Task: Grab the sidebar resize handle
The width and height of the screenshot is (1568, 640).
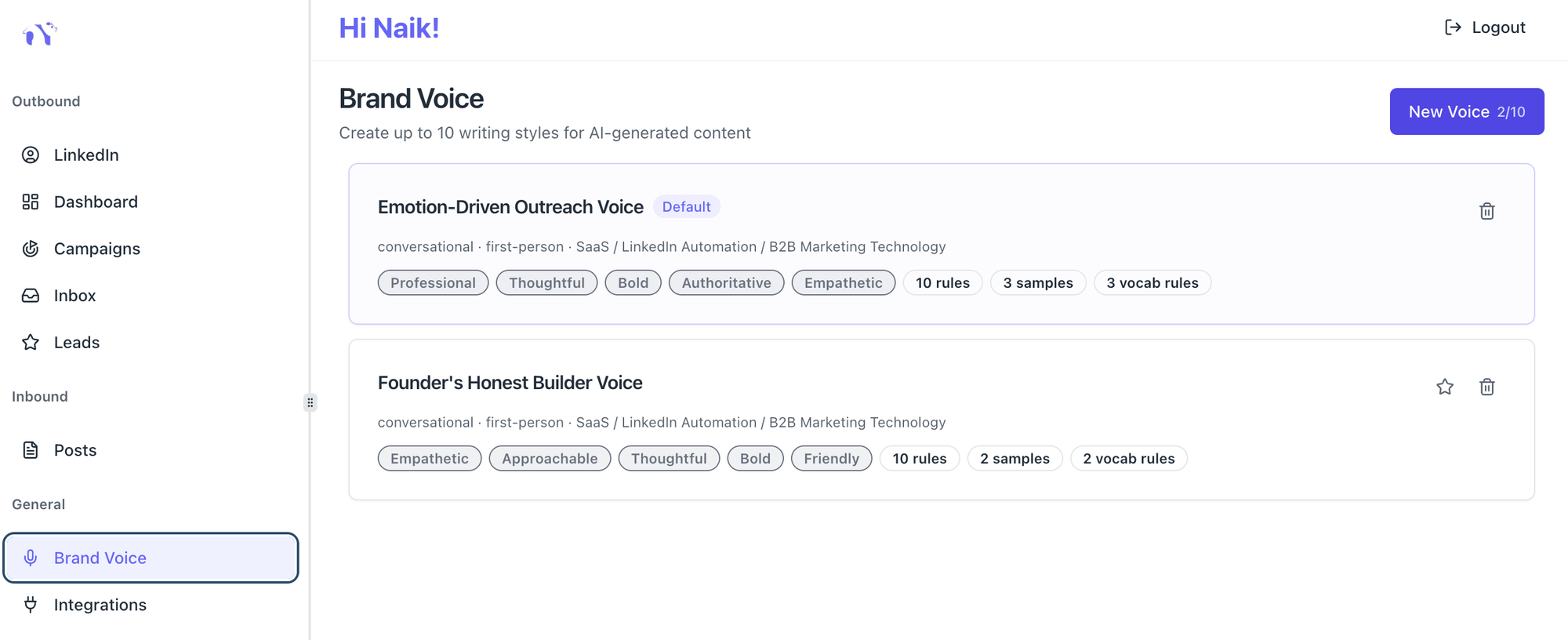Action: (310, 402)
